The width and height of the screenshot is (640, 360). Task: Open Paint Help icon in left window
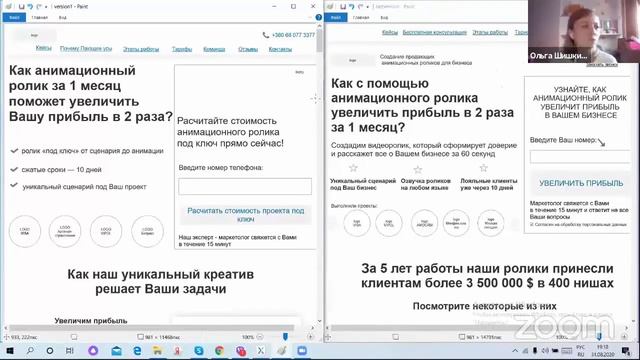point(319,17)
